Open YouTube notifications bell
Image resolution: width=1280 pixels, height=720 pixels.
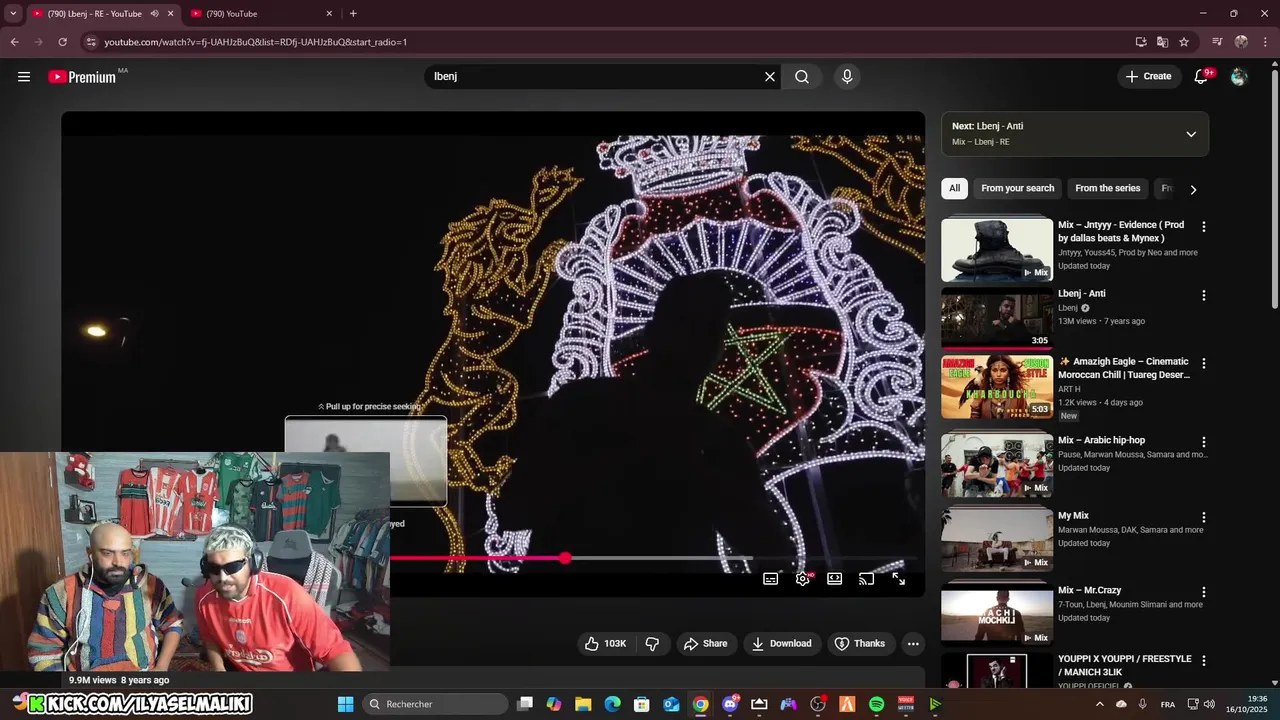coord(1201,76)
